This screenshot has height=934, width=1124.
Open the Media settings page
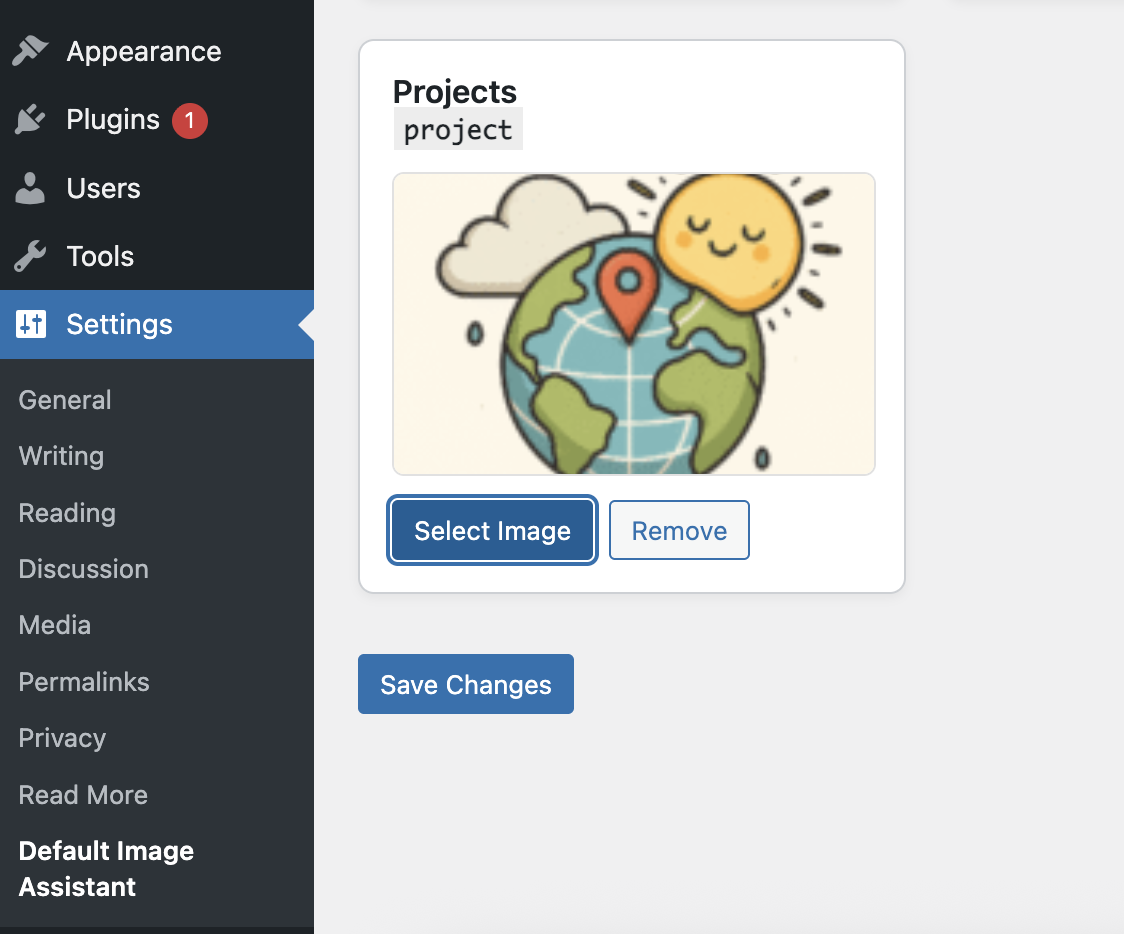[54, 624]
